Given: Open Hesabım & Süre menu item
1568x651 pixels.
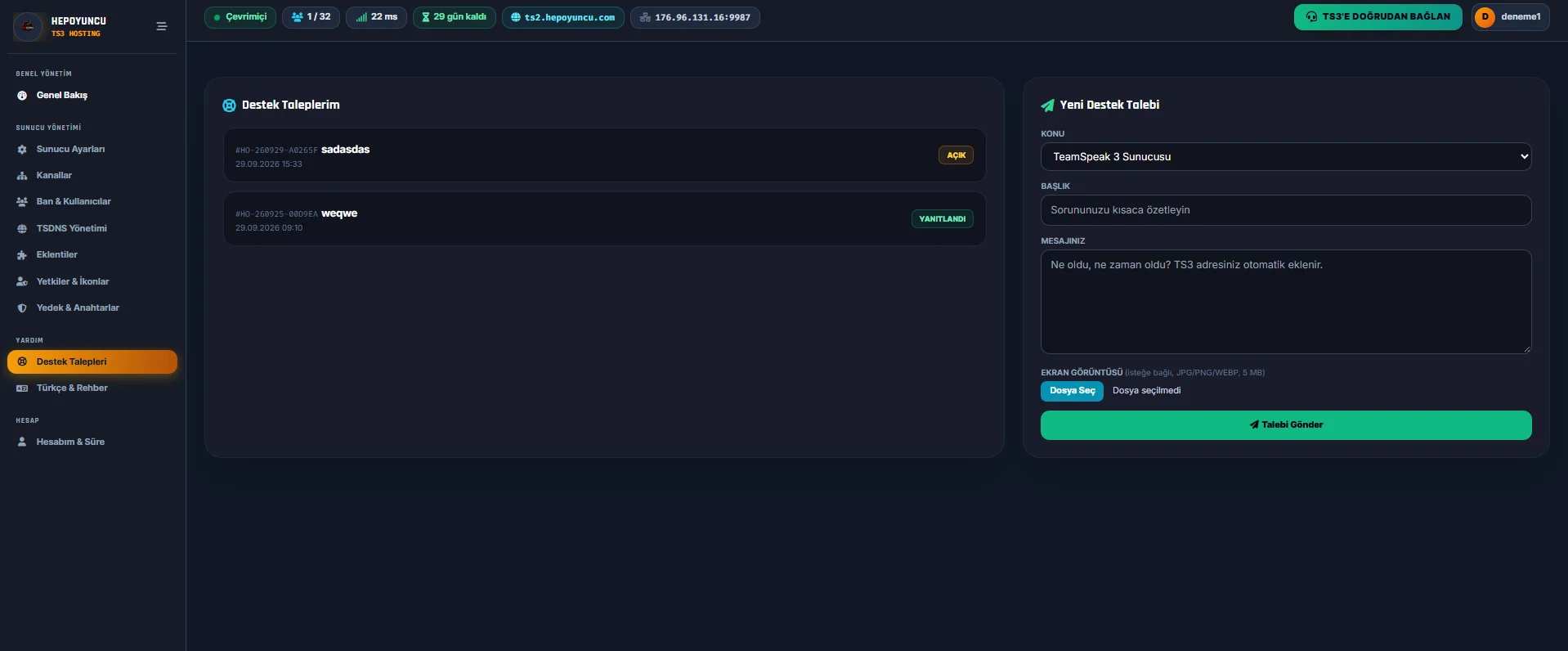Looking at the screenshot, I should point(92,442).
